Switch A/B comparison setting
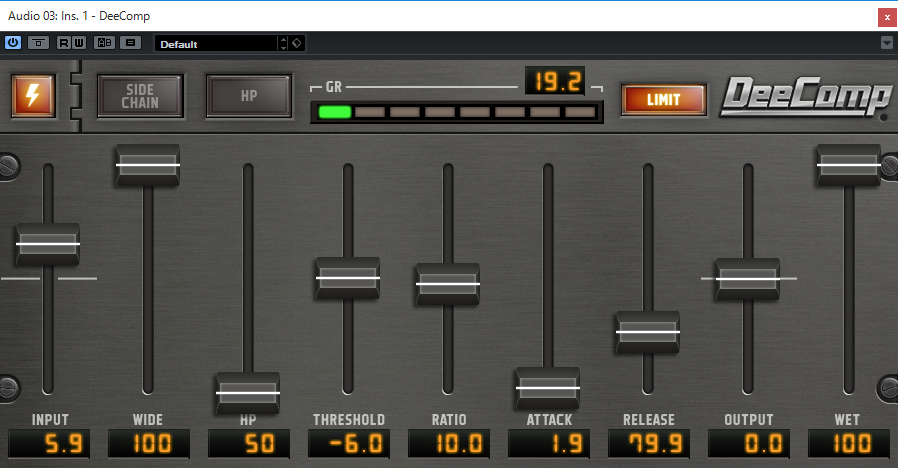898x468 pixels. pos(104,43)
